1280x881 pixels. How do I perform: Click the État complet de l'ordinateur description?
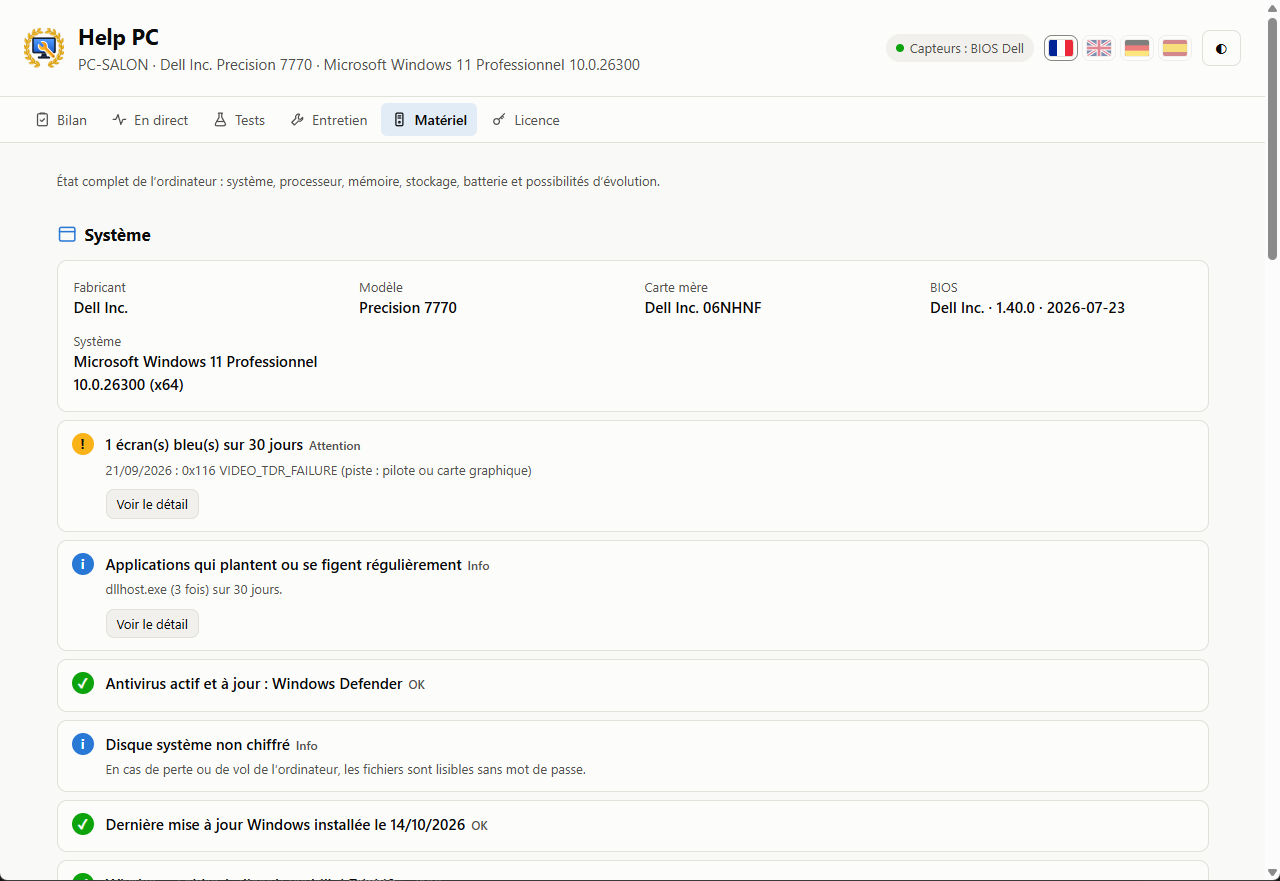(x=358, y=182)
